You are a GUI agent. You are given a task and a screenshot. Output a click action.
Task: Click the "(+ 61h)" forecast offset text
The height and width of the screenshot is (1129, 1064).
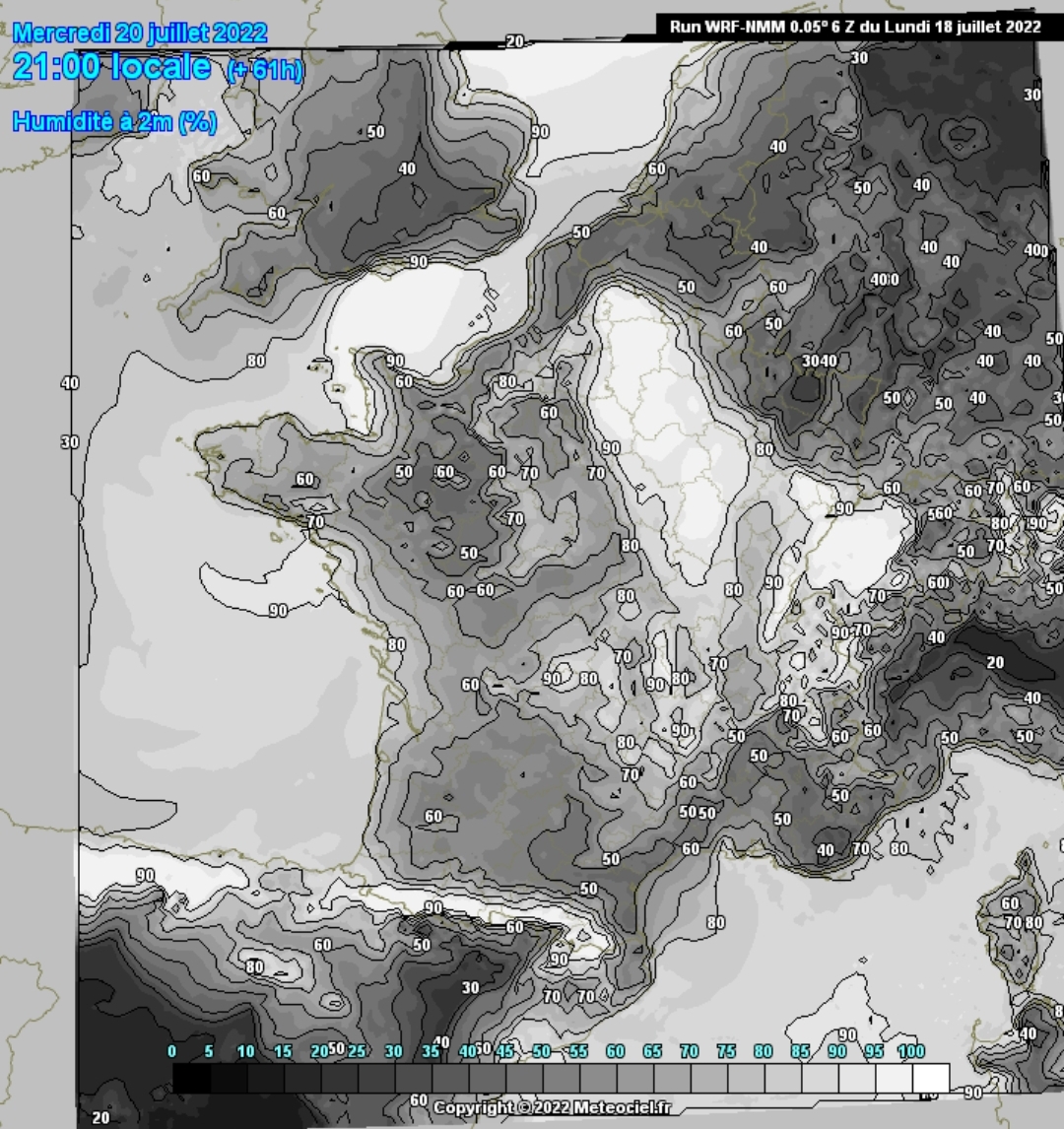coord(265,70)
